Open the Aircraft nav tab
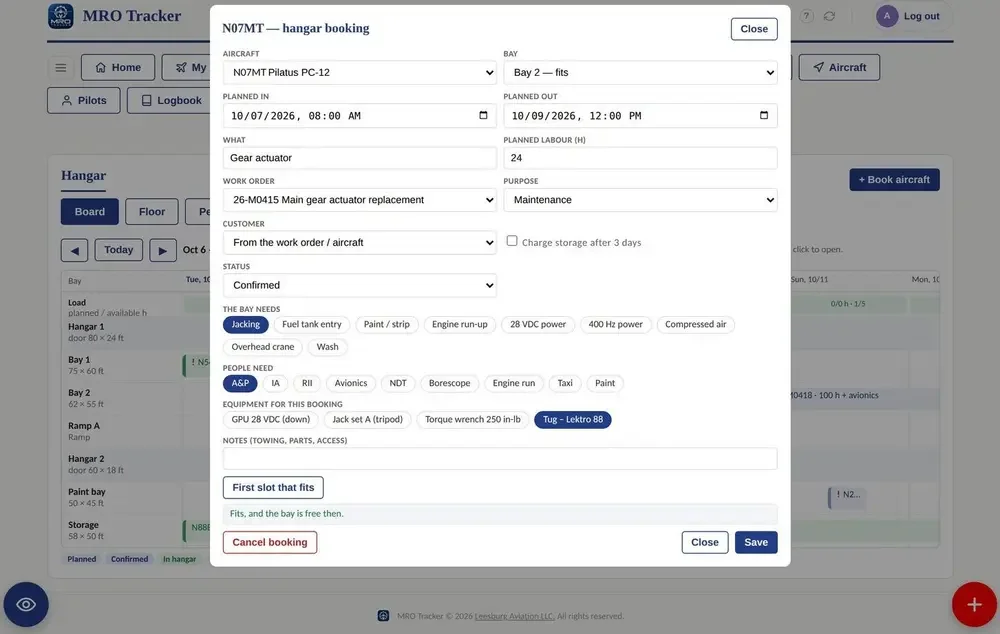1000x634 pixels. click(x=839, y=68)
